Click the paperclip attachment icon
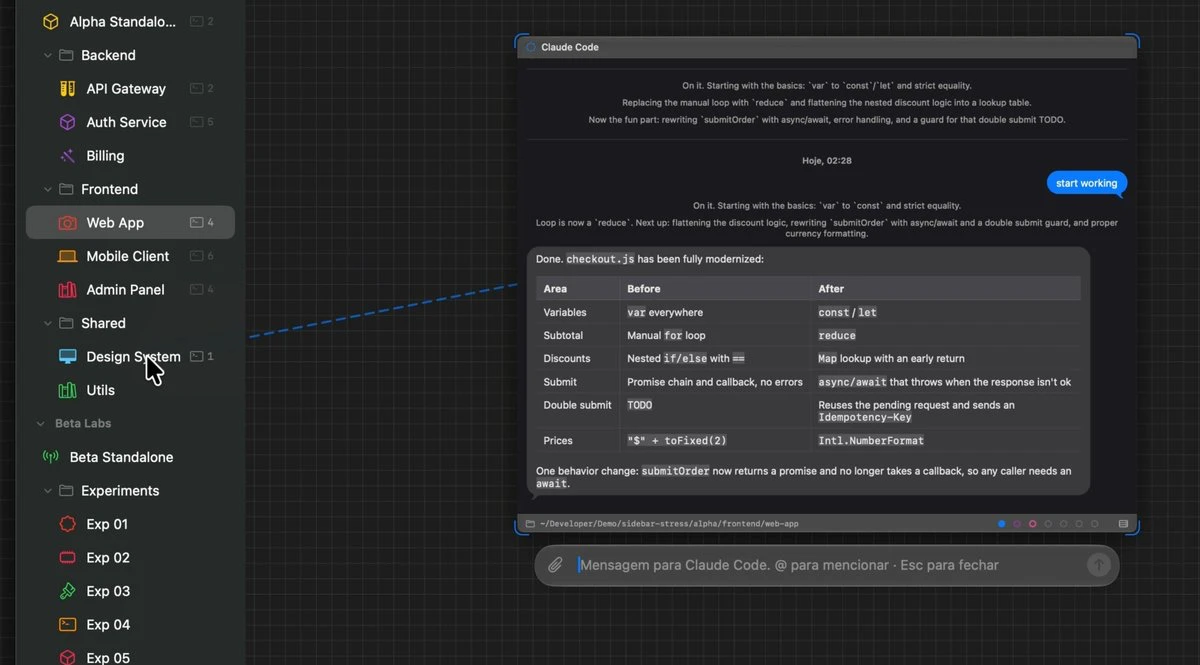Viewport: 1200px width, 665px height. (x=555, y=565)
